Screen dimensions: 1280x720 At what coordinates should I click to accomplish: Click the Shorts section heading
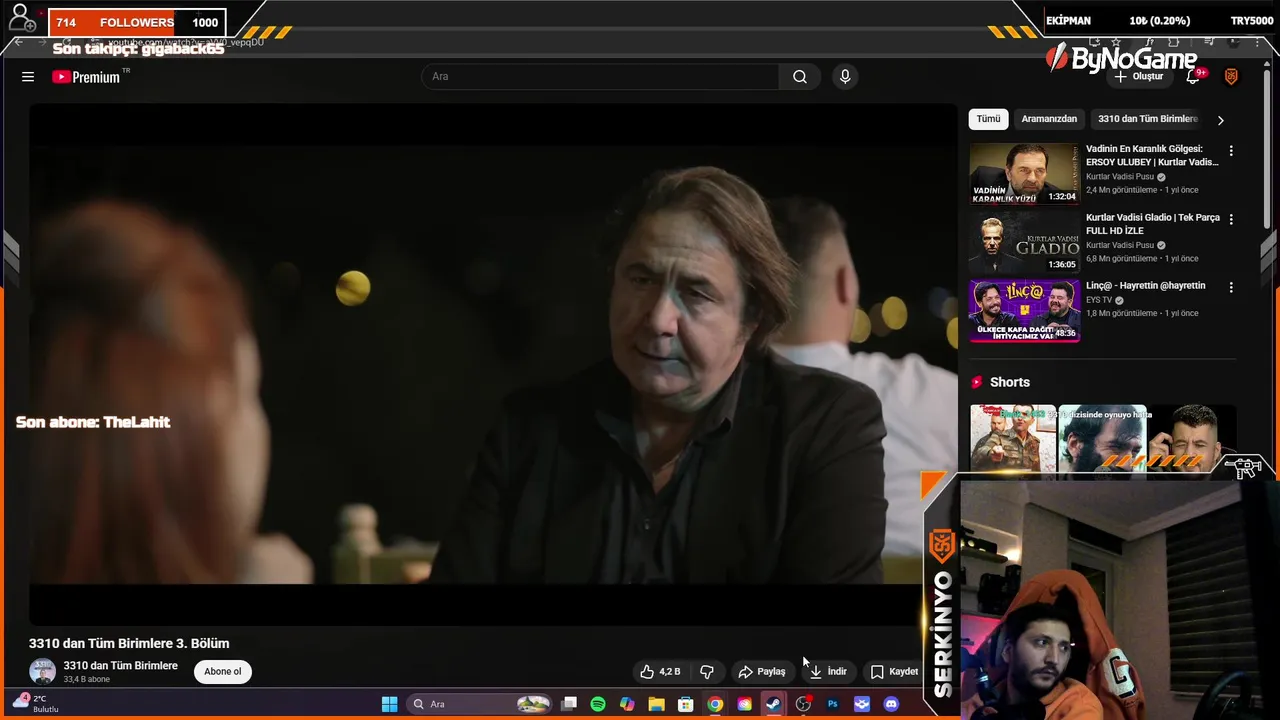pos(1009,382)
